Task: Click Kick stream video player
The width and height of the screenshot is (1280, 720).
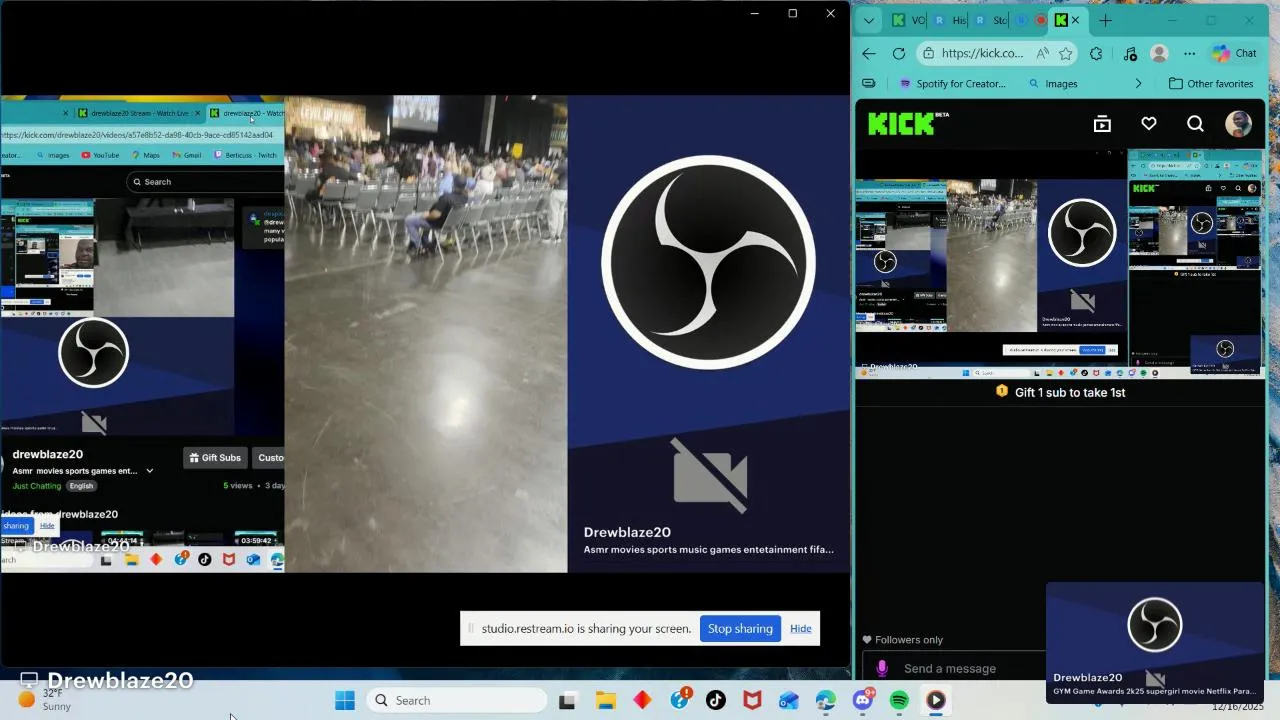Action: [1060, 264]
